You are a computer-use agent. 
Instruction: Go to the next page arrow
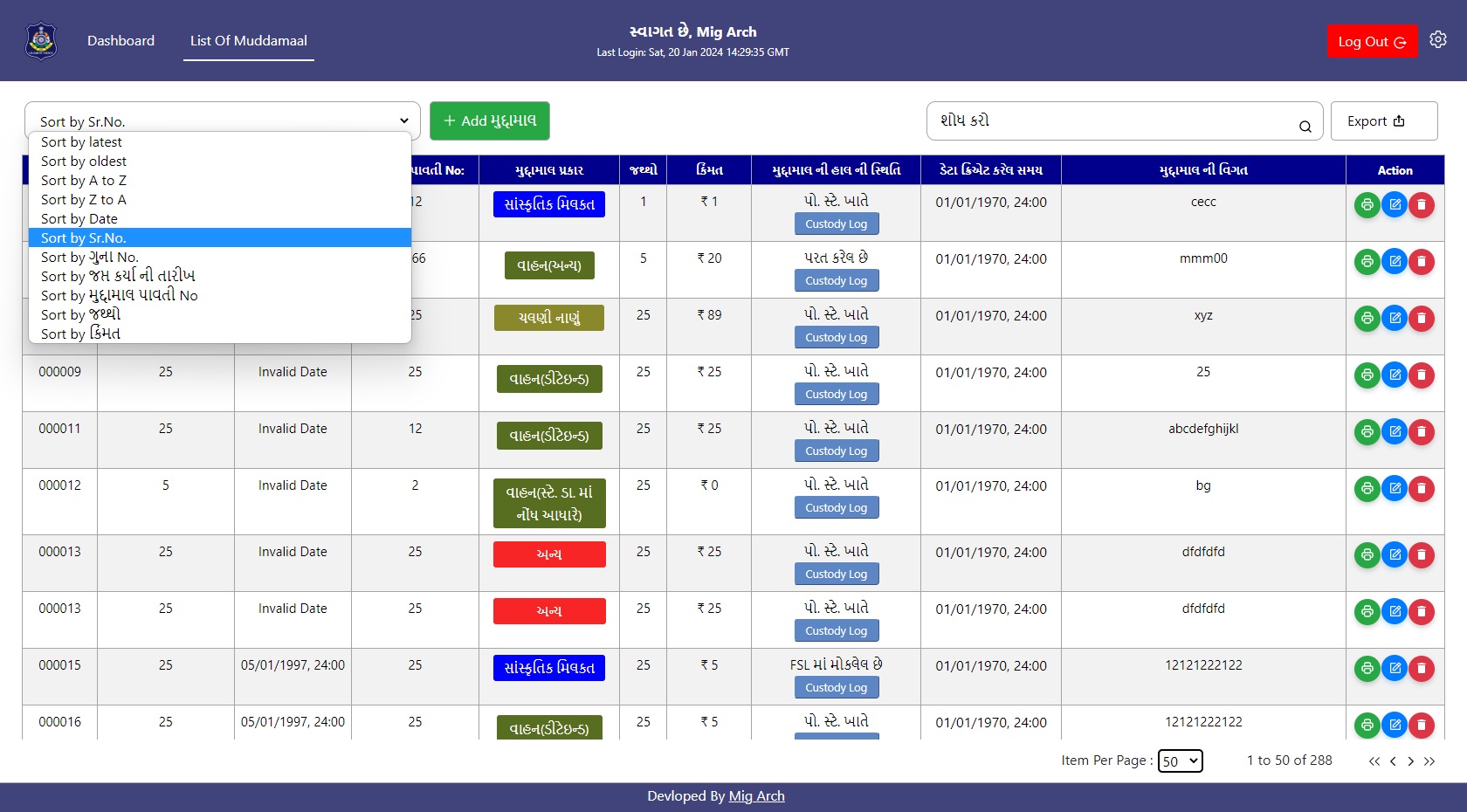coord(1411,761)
